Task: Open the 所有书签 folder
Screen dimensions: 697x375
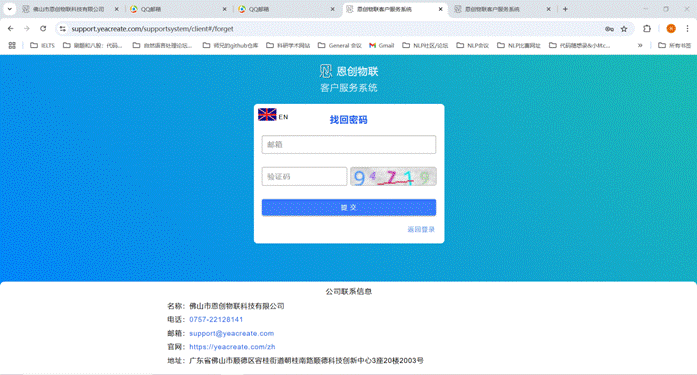Action: coord(674,45)
